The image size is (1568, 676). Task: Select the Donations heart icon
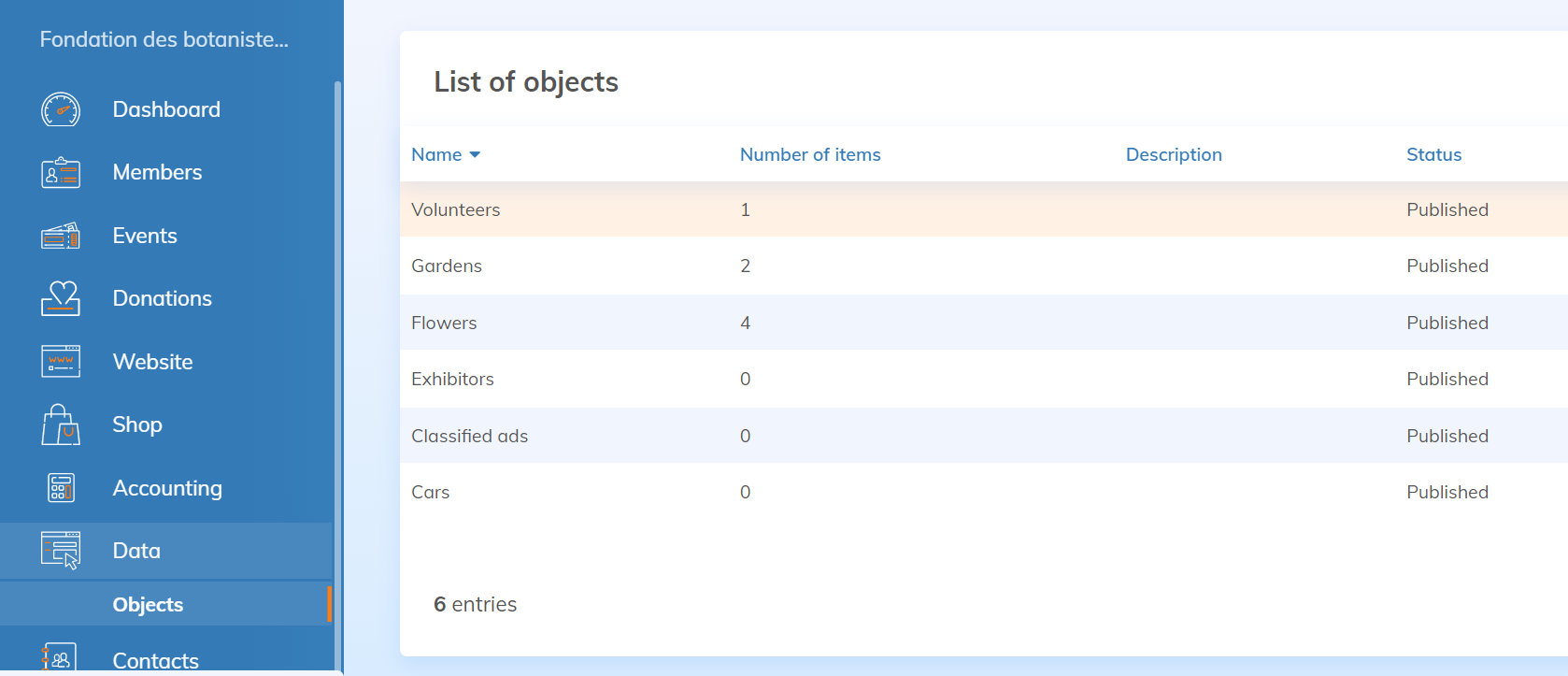(x=61, y=298)
